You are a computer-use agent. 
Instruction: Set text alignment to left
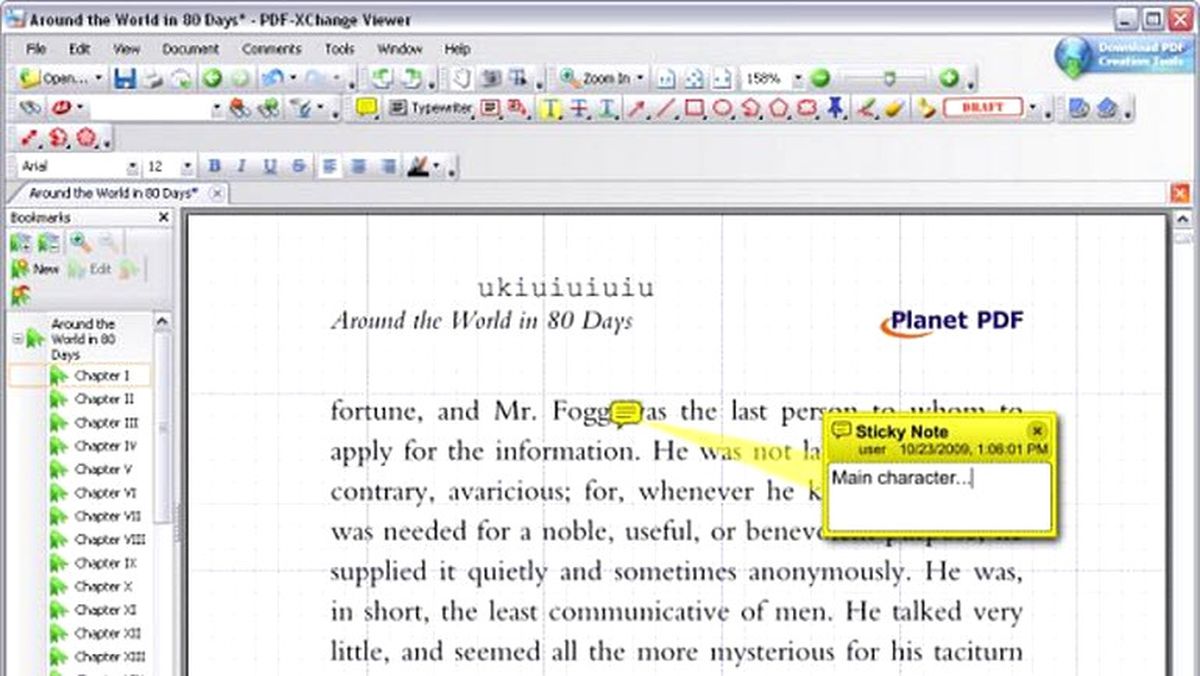330,166
